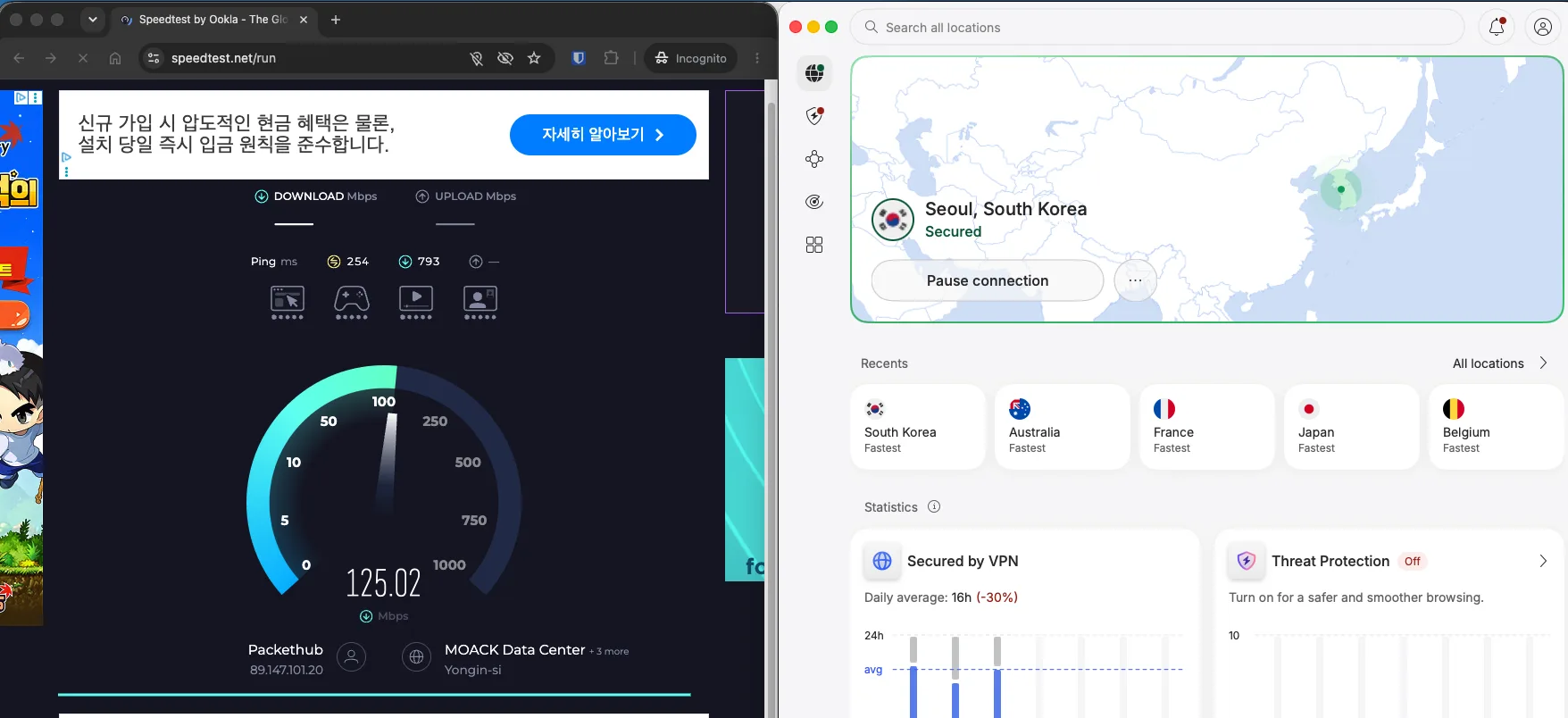
Task: Connect to South Korea in Recents
Action: 918,427
